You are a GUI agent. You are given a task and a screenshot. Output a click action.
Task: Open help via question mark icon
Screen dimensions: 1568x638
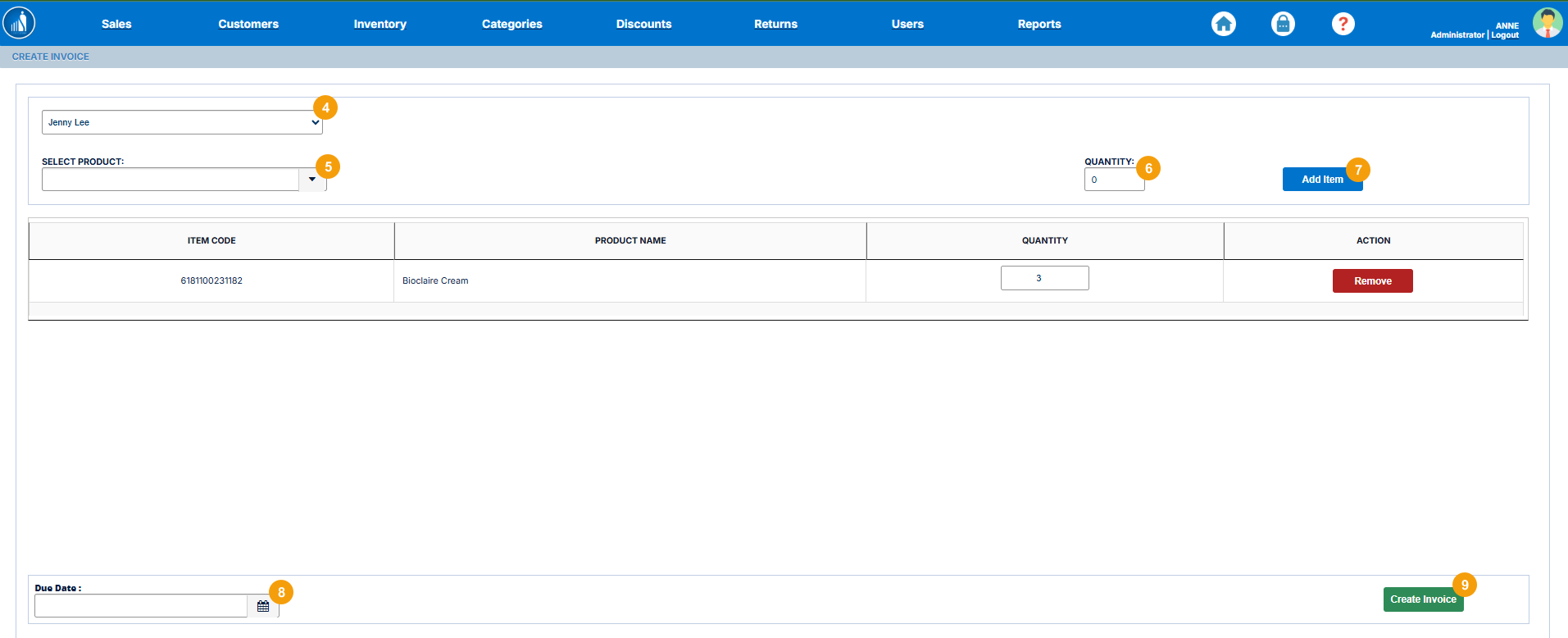tap(1343, 24)
